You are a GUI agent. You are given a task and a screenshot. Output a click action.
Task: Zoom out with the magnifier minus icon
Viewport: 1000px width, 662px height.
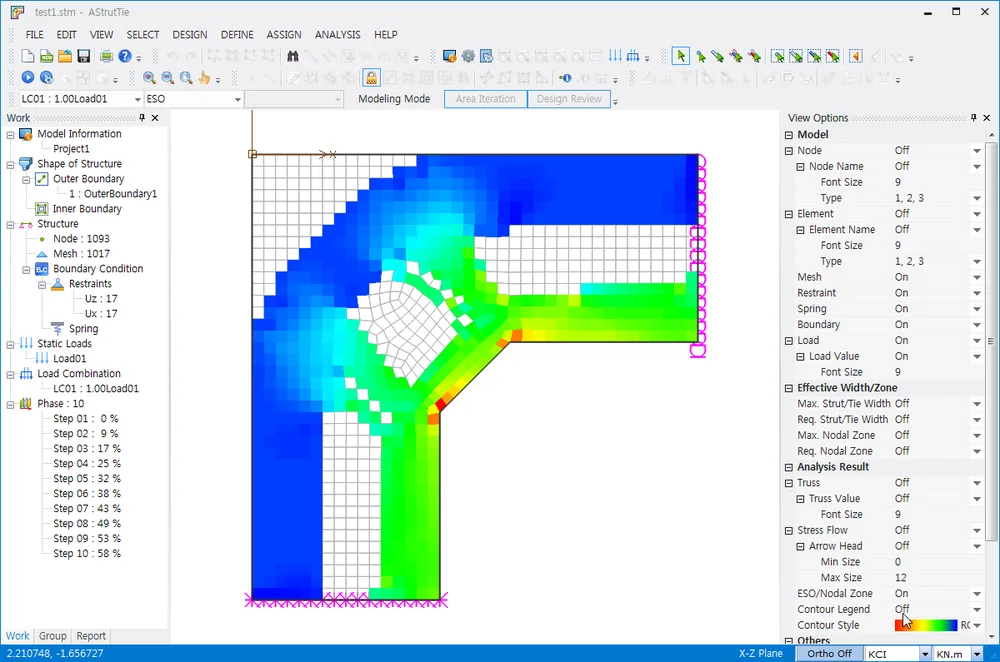[x=168, y=78]
